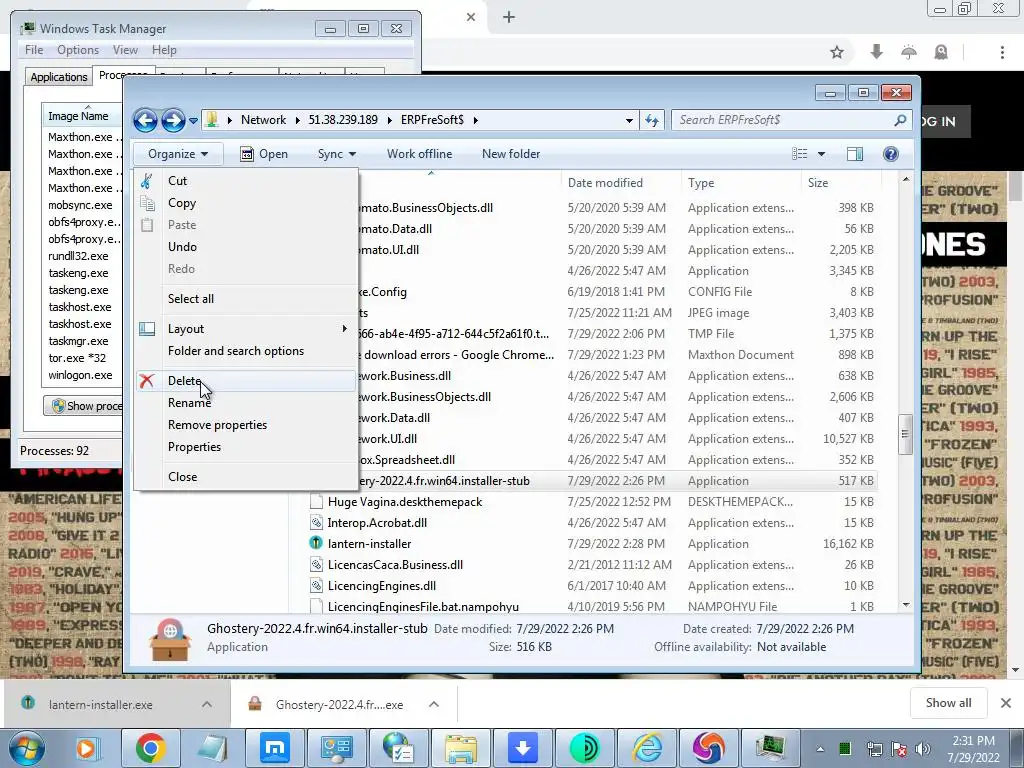
Task: Open Explorer help icon
Action: [x=890, y=154]
